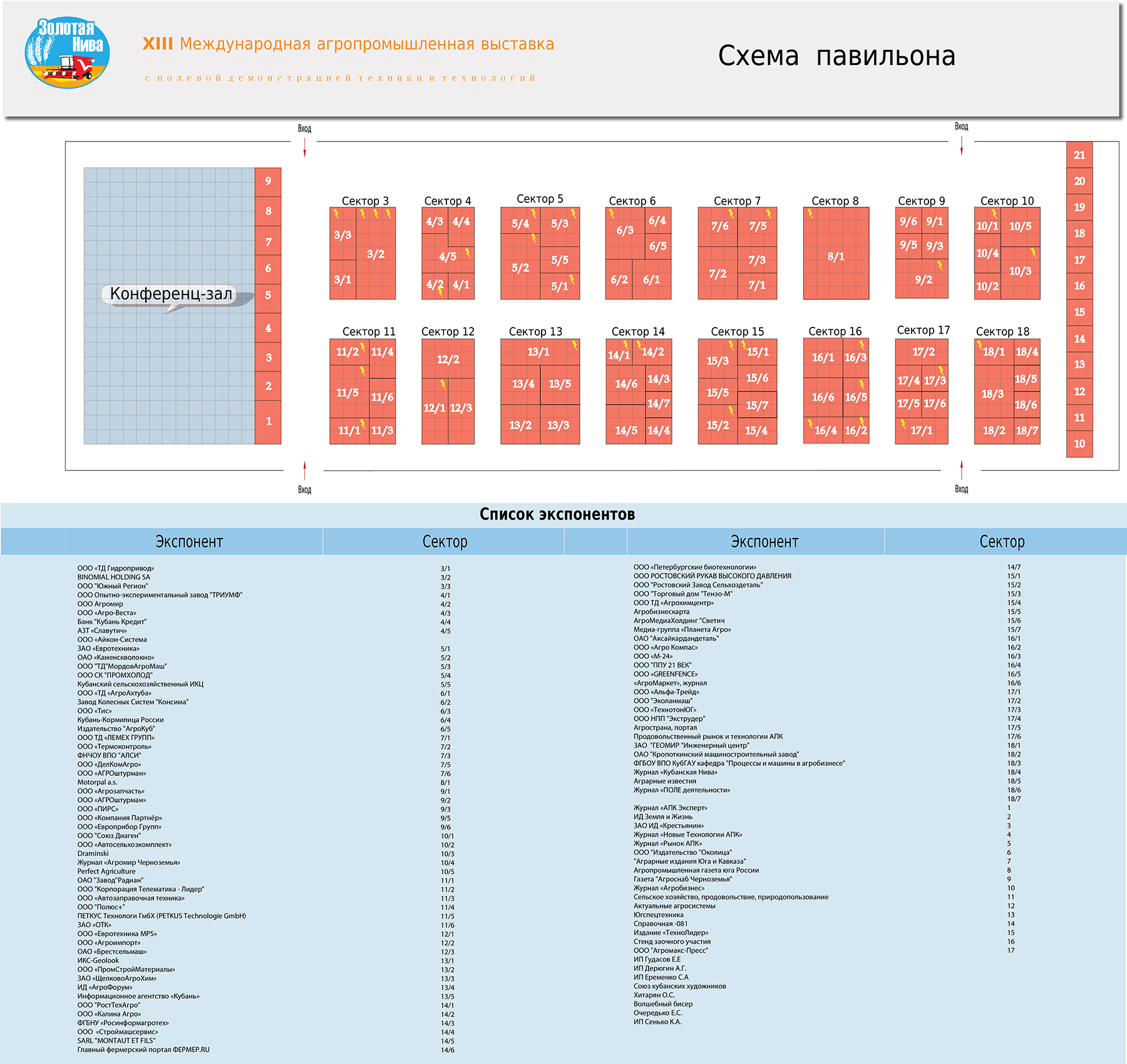Click the left Экспонент column header
Image resolution: width=1127 pixels, height=1064 pixels.
coord(189,542)
